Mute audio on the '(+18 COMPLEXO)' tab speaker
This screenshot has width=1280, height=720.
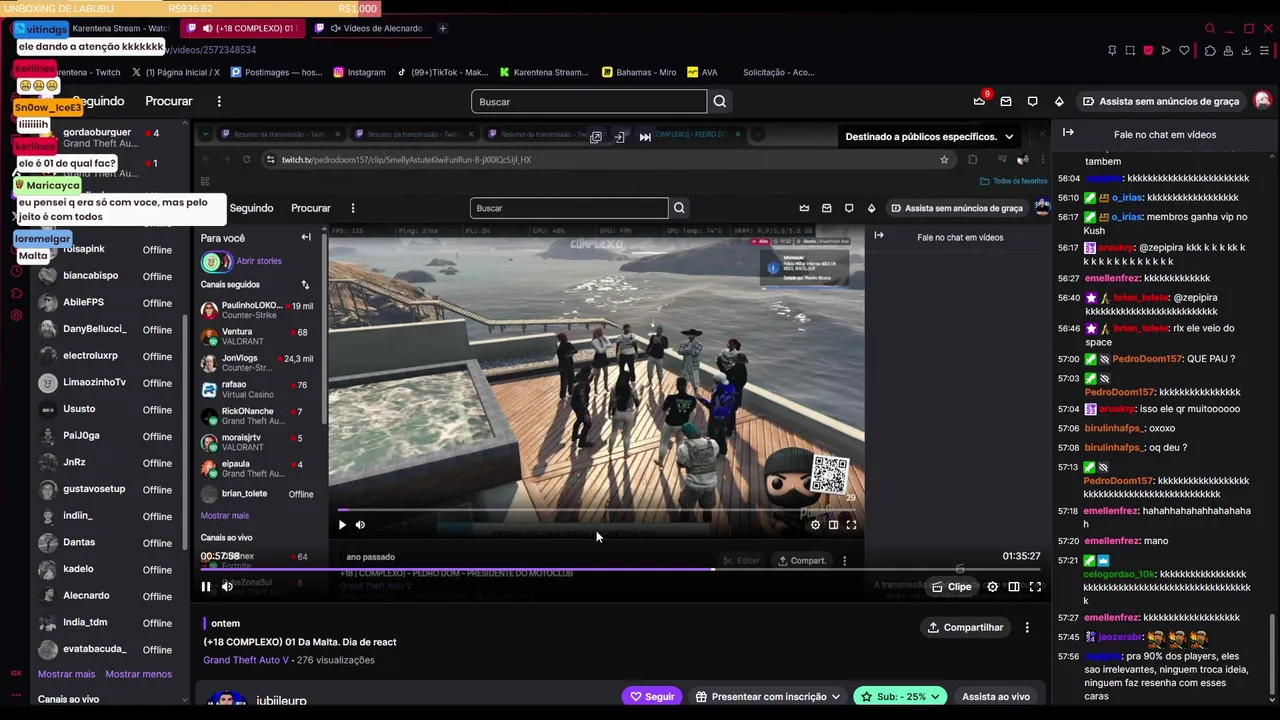point(207,28)
